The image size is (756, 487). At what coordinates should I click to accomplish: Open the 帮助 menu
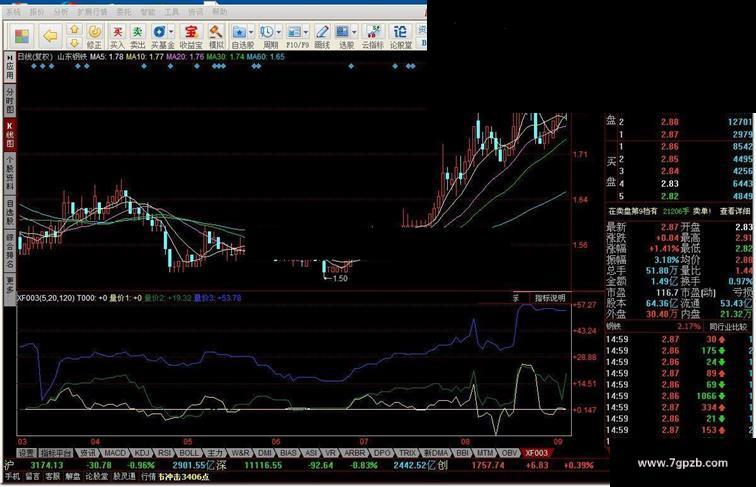click(219, 12)
